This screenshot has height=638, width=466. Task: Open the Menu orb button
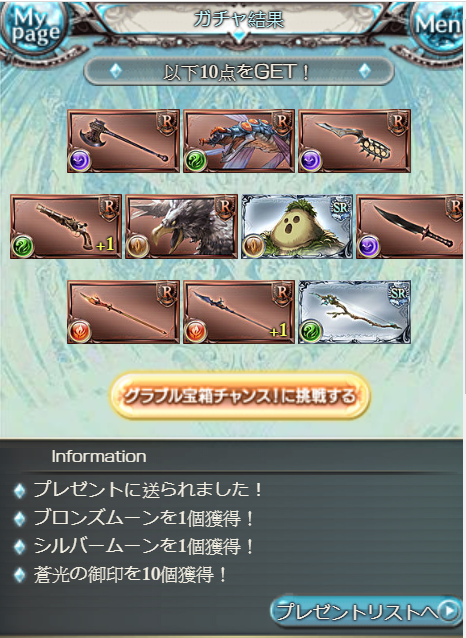(x=439, y=25)
